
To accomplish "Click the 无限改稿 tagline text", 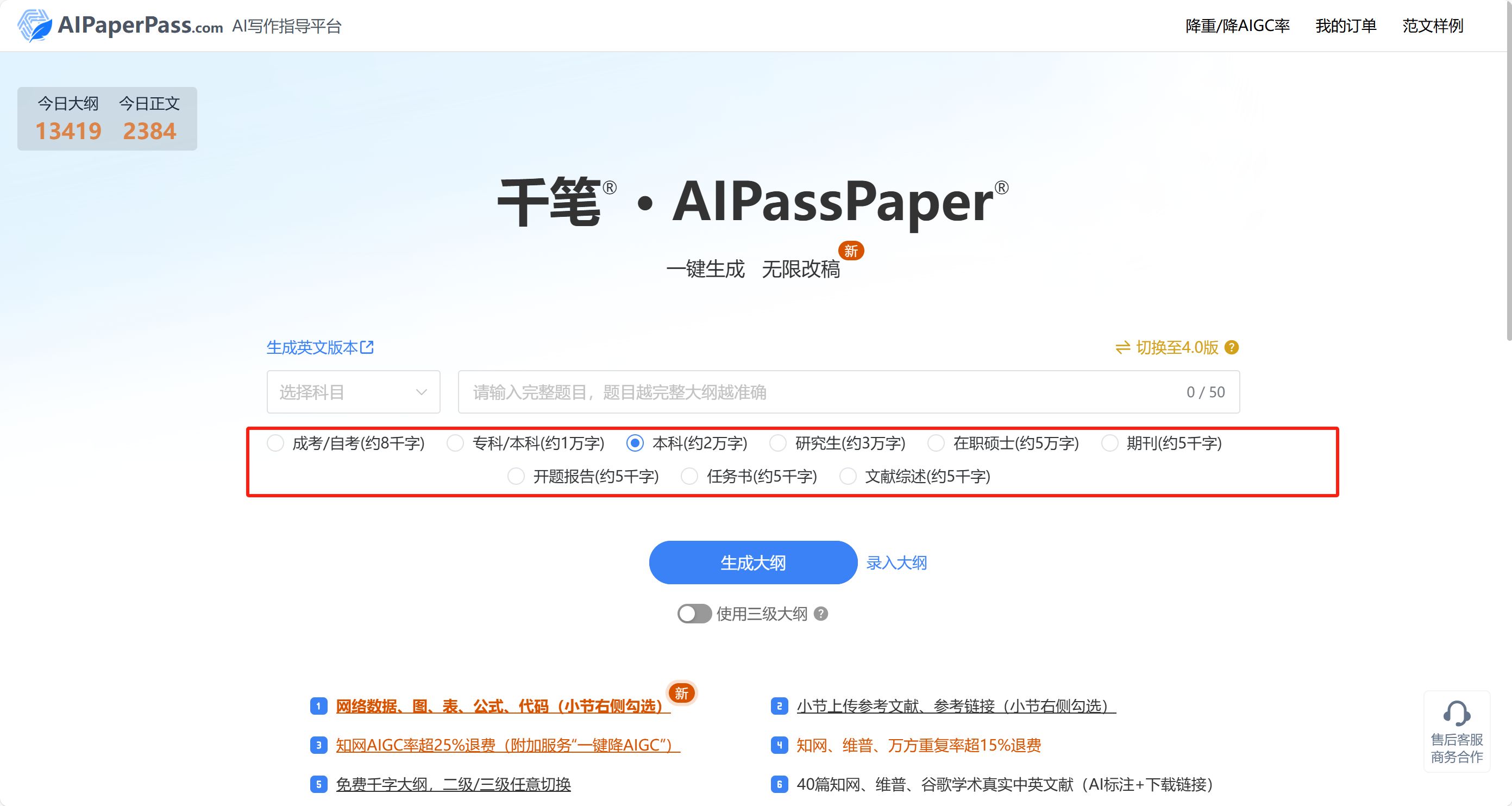I will [x=801, y=269].
